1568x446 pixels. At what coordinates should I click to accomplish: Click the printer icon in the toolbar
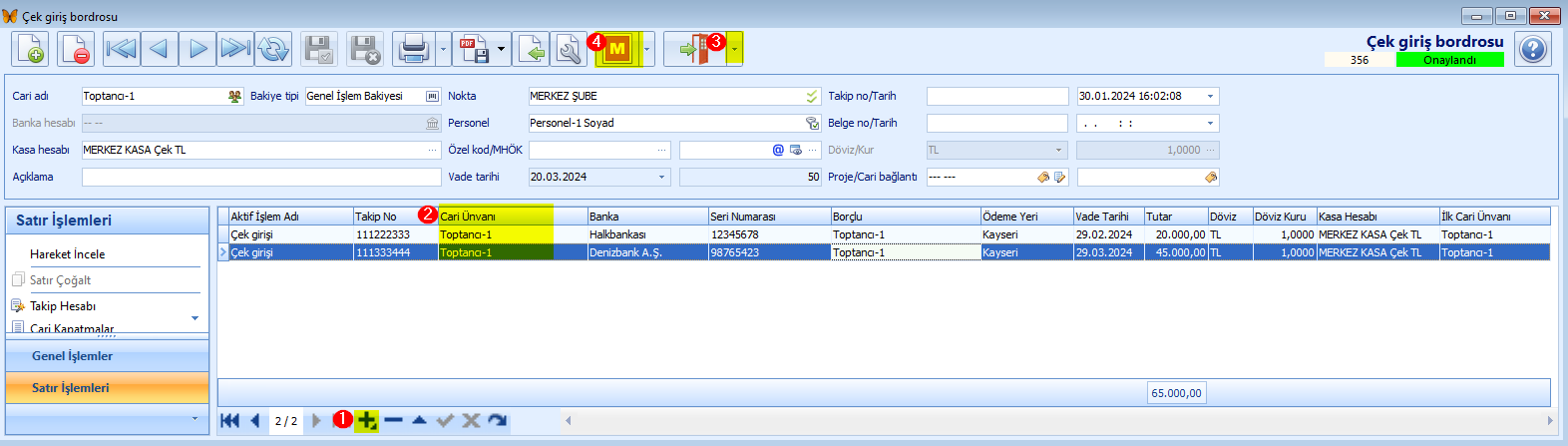click(x=412, y=49)
